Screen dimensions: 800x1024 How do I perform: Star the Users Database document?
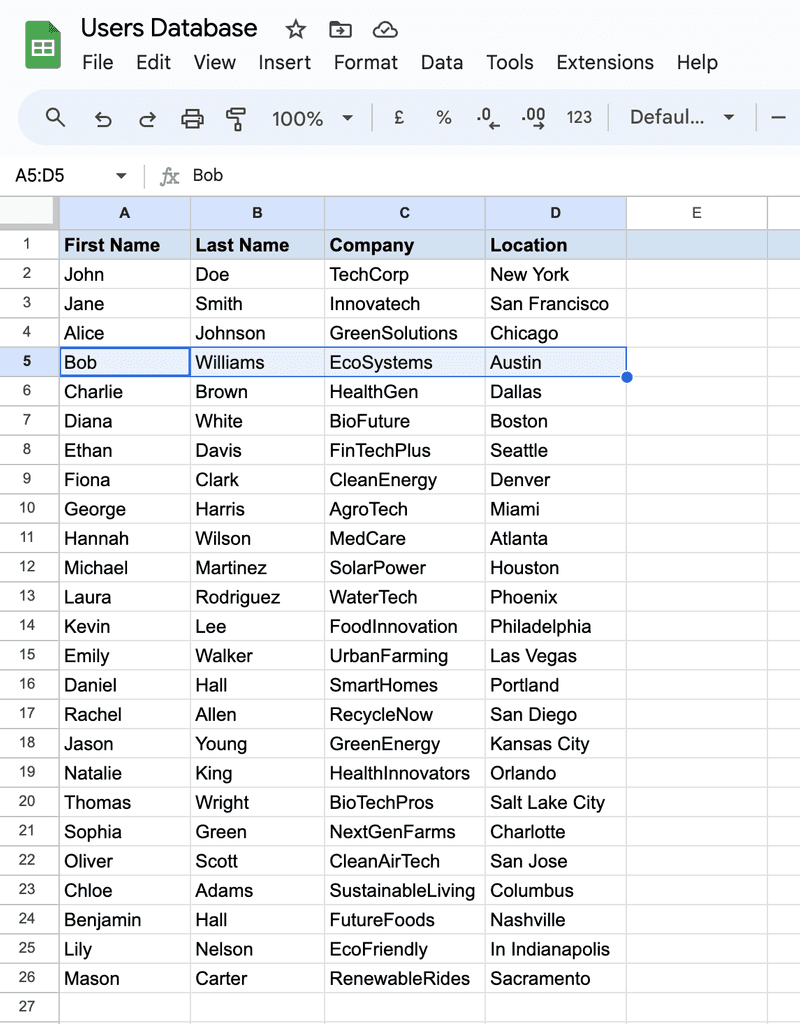tap(296, 29)
